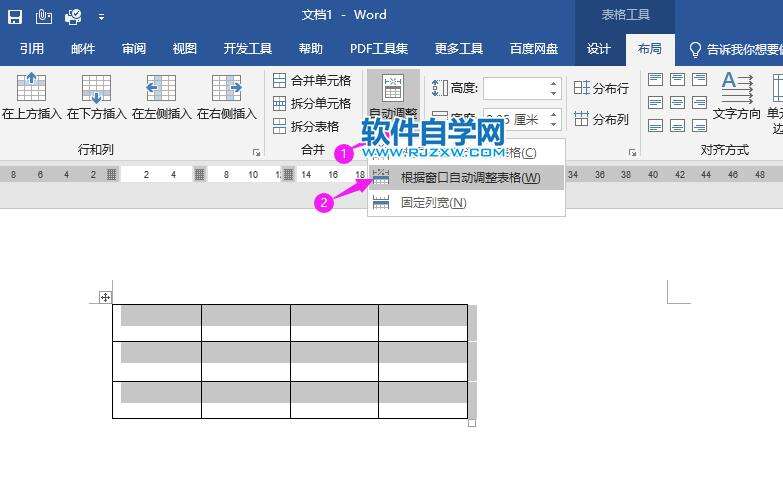
Task: Select align bottom right icon
Action: coord(699,125)
